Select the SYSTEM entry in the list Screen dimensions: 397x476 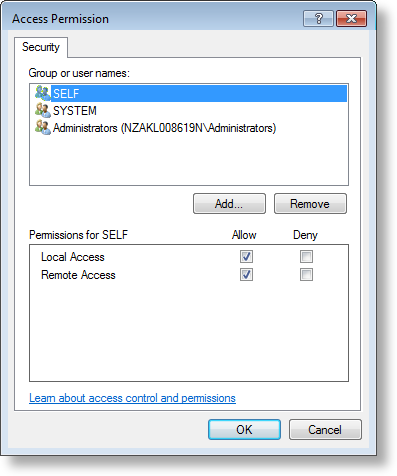[75, 111]
